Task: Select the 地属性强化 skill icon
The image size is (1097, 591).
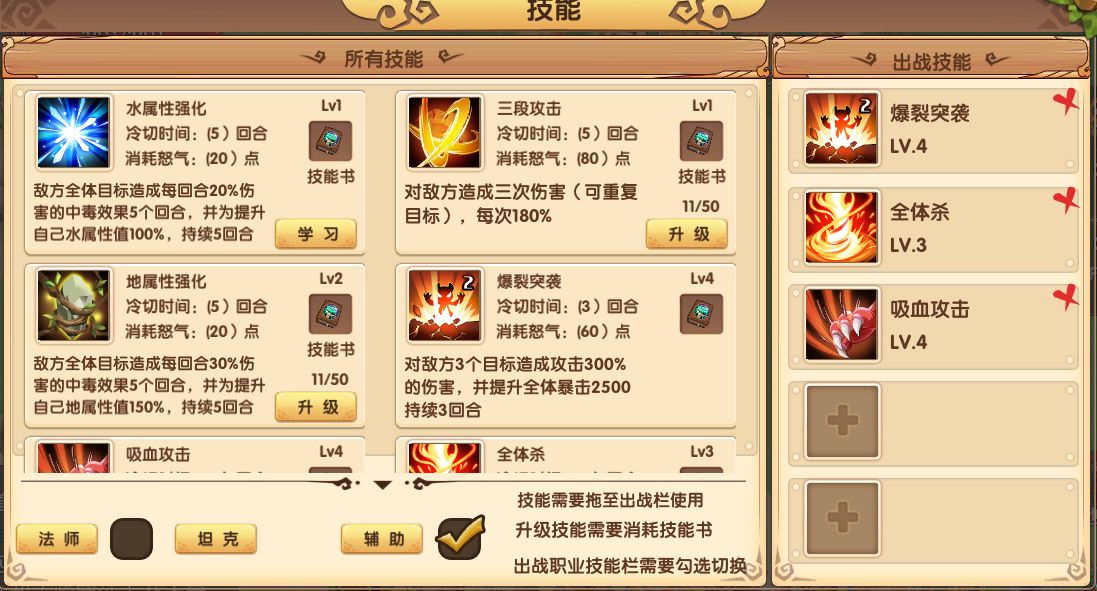Action: [x=73, y=306]
